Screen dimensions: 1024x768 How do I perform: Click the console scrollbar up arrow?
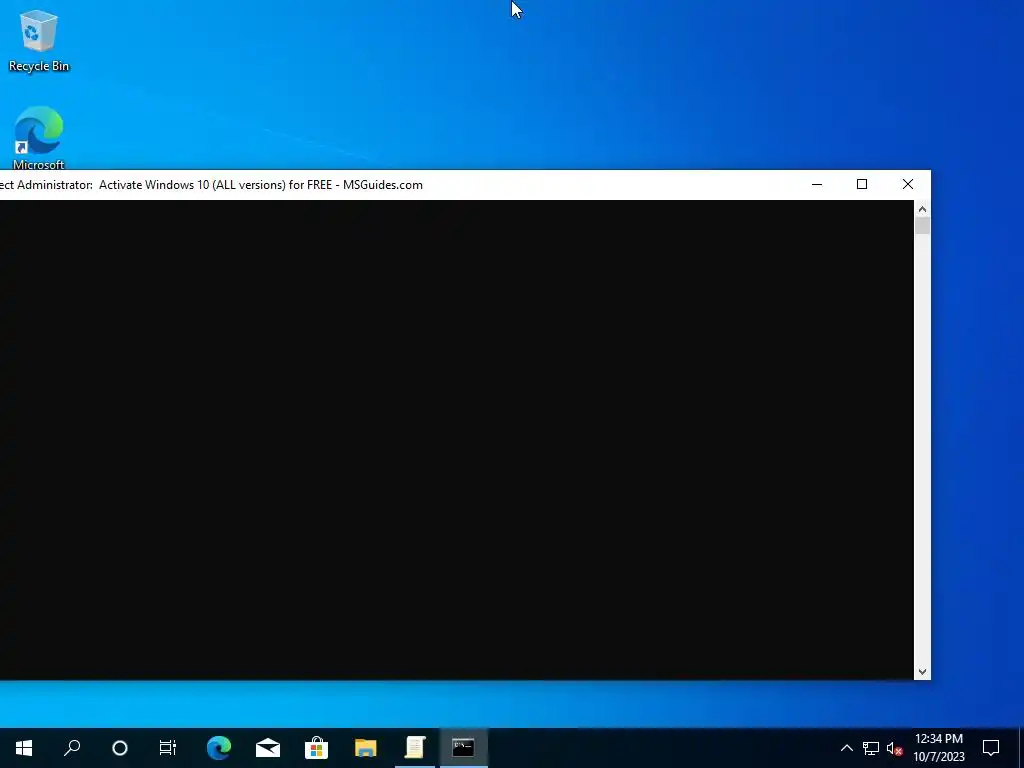[x=922, y=210]
